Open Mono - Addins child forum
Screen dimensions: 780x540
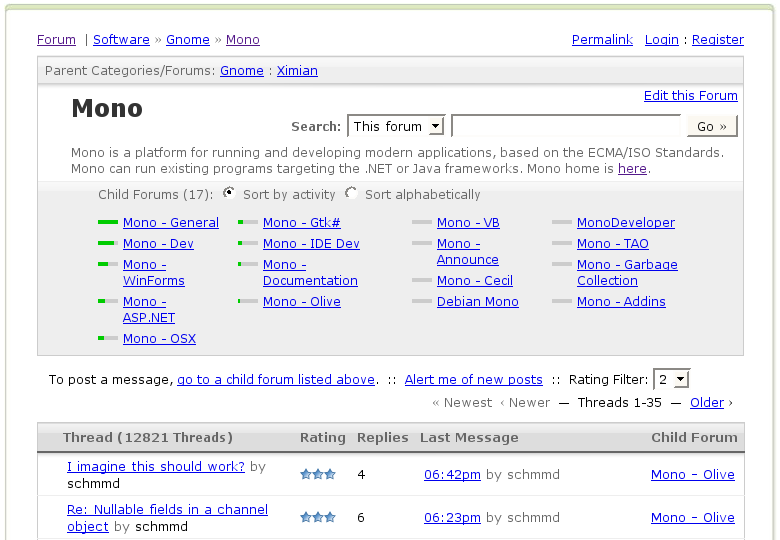(621, 301)
